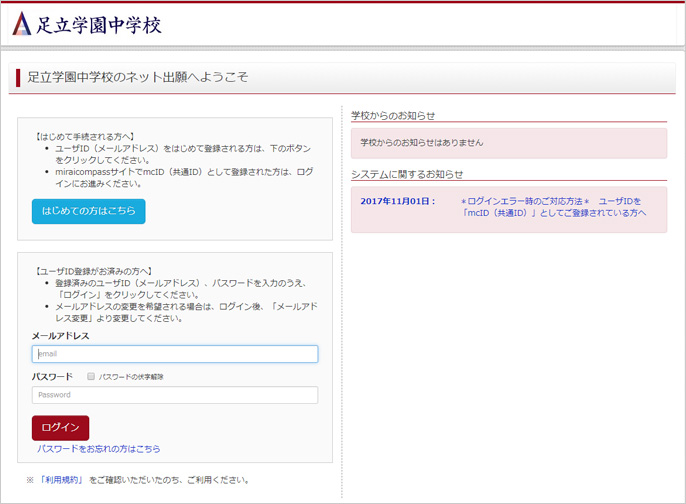Focus the メールアドレス email input field
The height and width of the screenshot is (504, 686).
pos(175,354)
